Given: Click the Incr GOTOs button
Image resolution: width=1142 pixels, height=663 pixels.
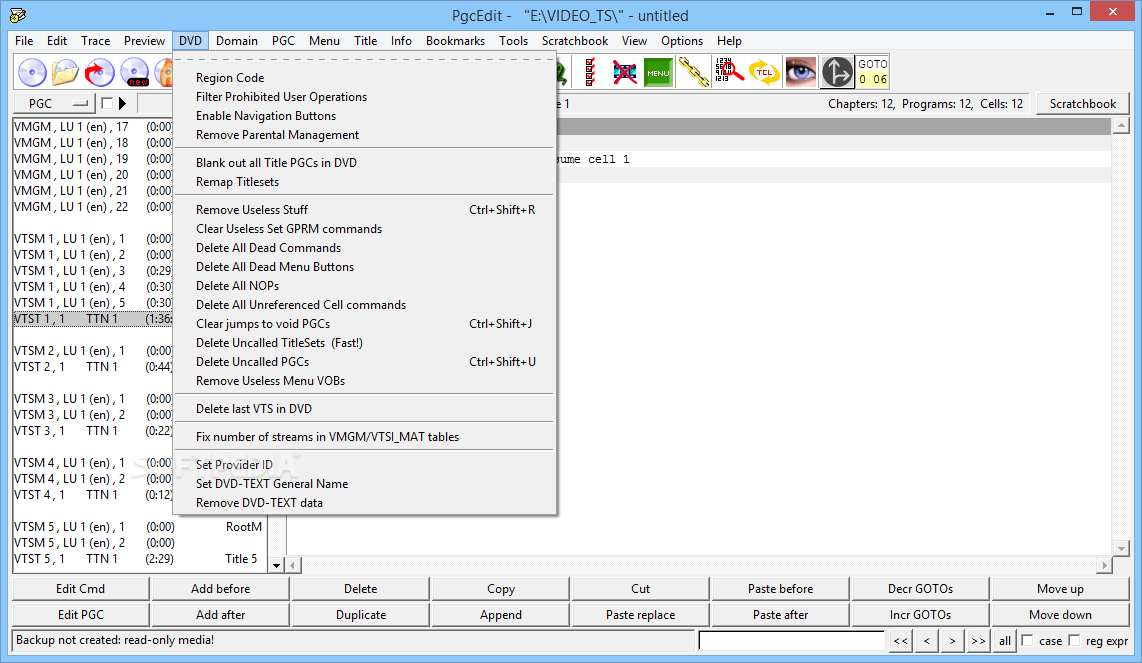Looking at the screenshot, I should (920, 615).
